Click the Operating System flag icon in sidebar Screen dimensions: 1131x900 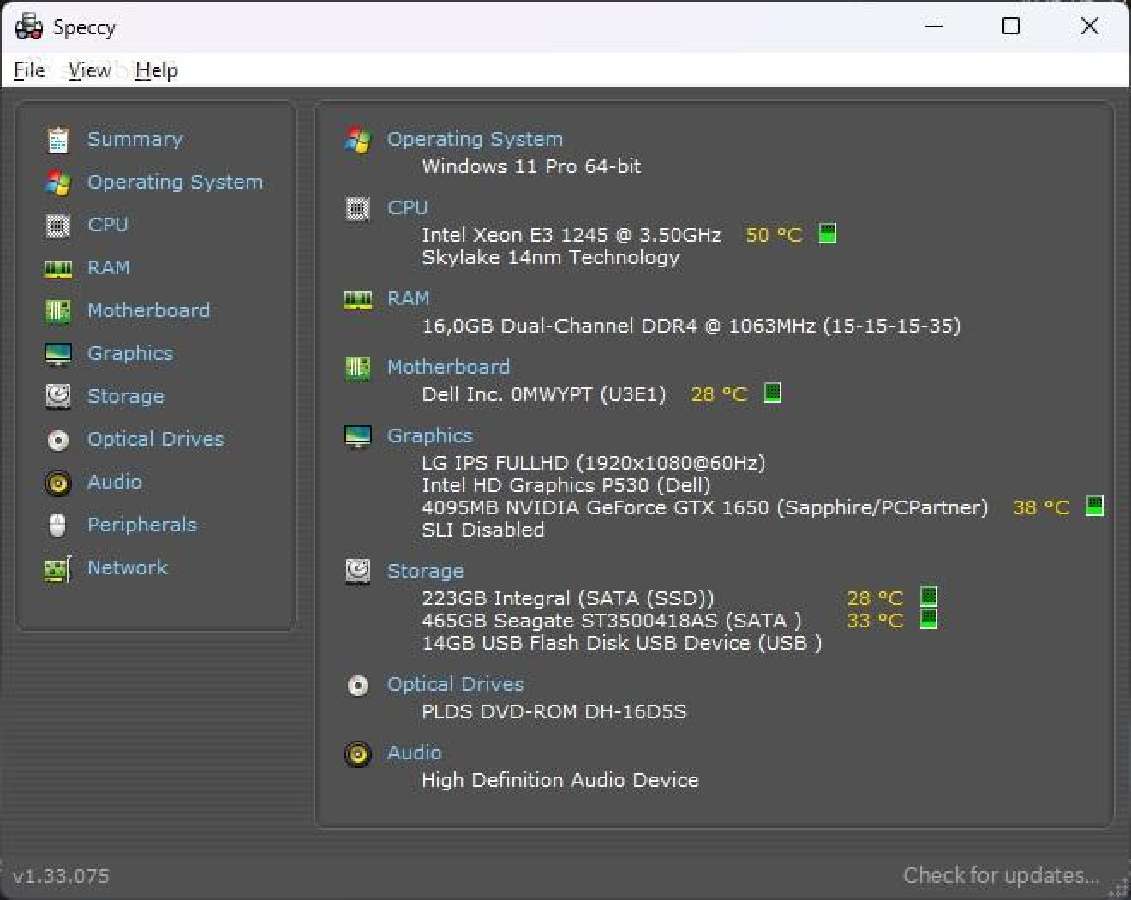(x=58, y=182)
